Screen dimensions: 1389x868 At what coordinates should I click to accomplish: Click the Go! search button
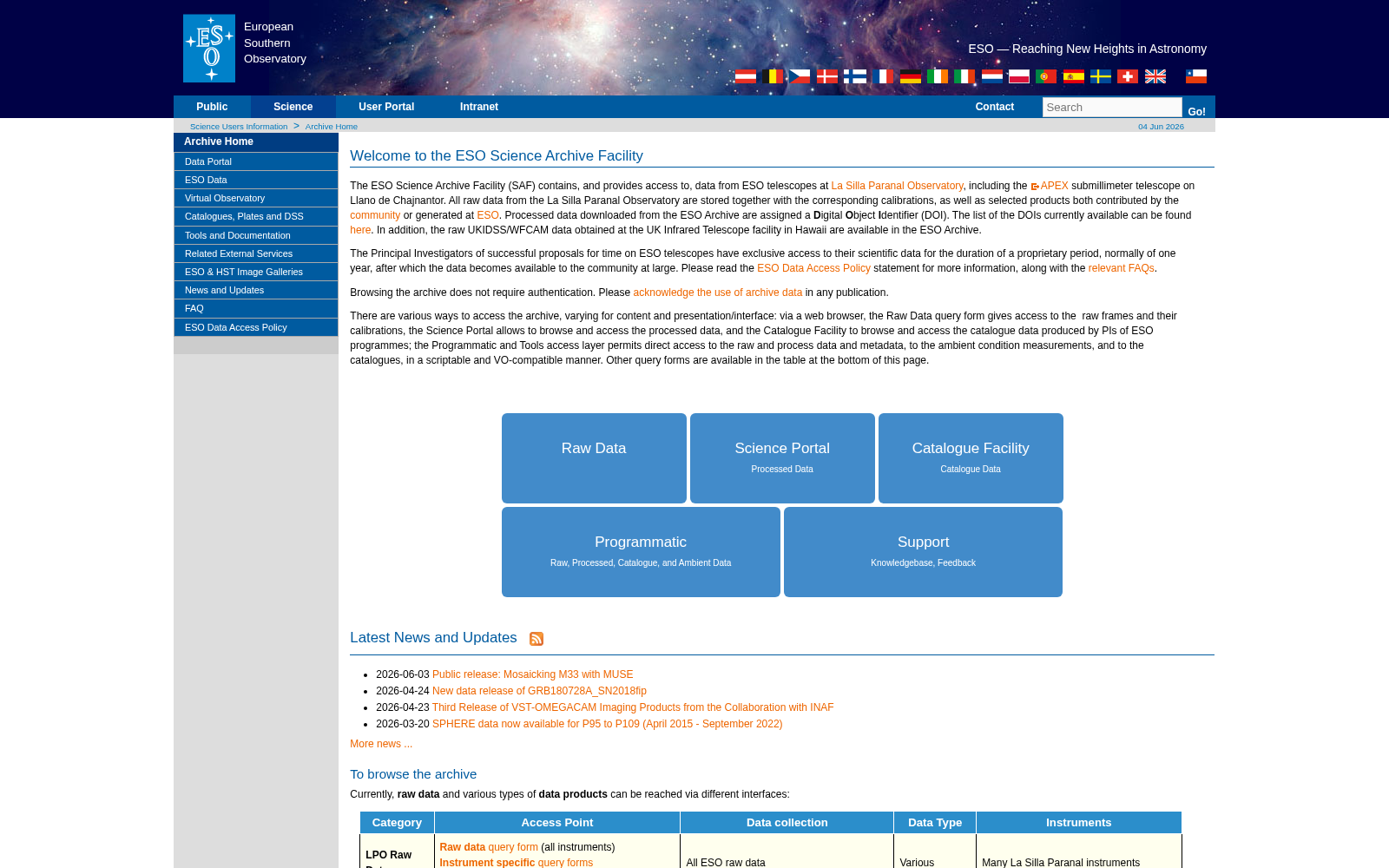[1197, 111]
